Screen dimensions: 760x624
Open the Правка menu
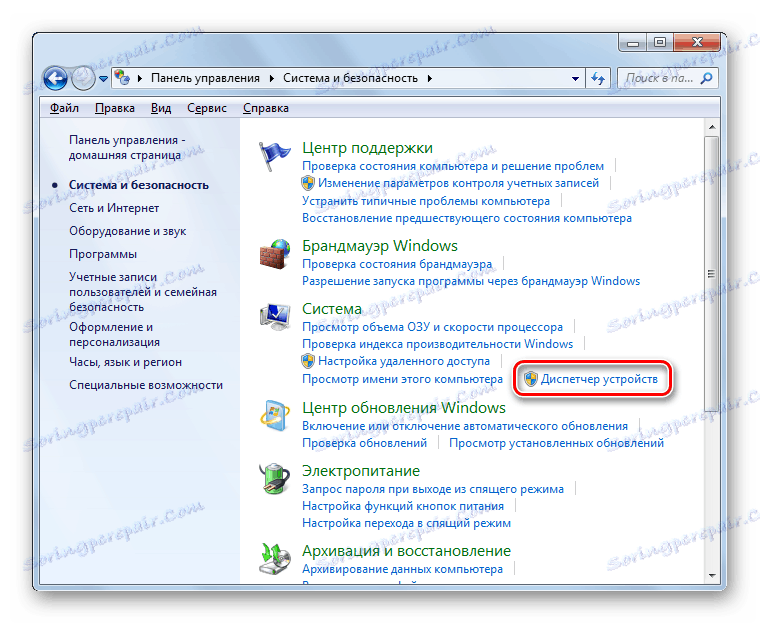click(115, 108)
